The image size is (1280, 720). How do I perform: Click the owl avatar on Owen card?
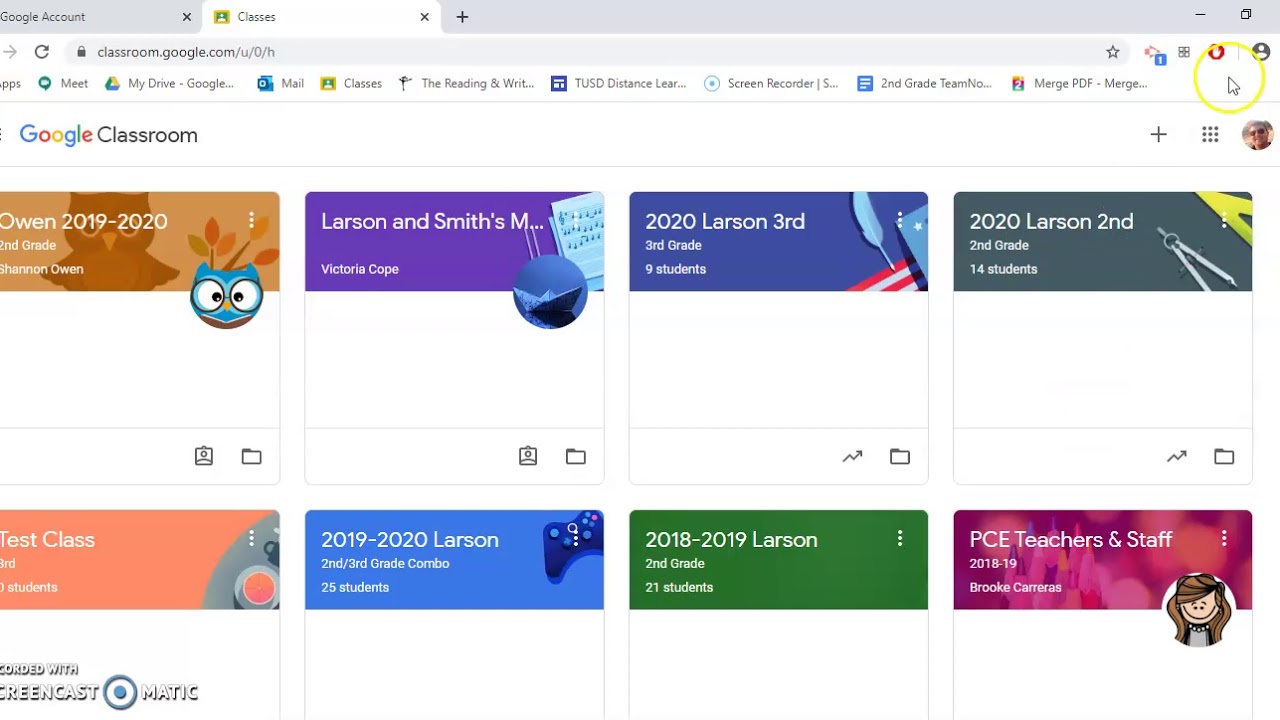[227, 291]
